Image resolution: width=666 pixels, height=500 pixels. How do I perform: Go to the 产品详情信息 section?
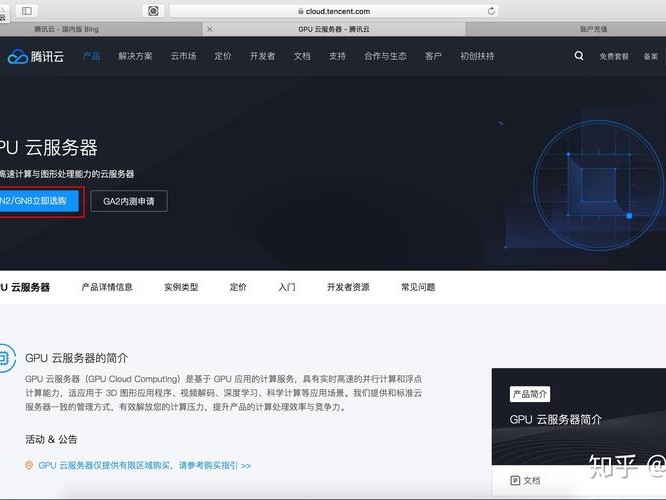(x=107, y=287)
